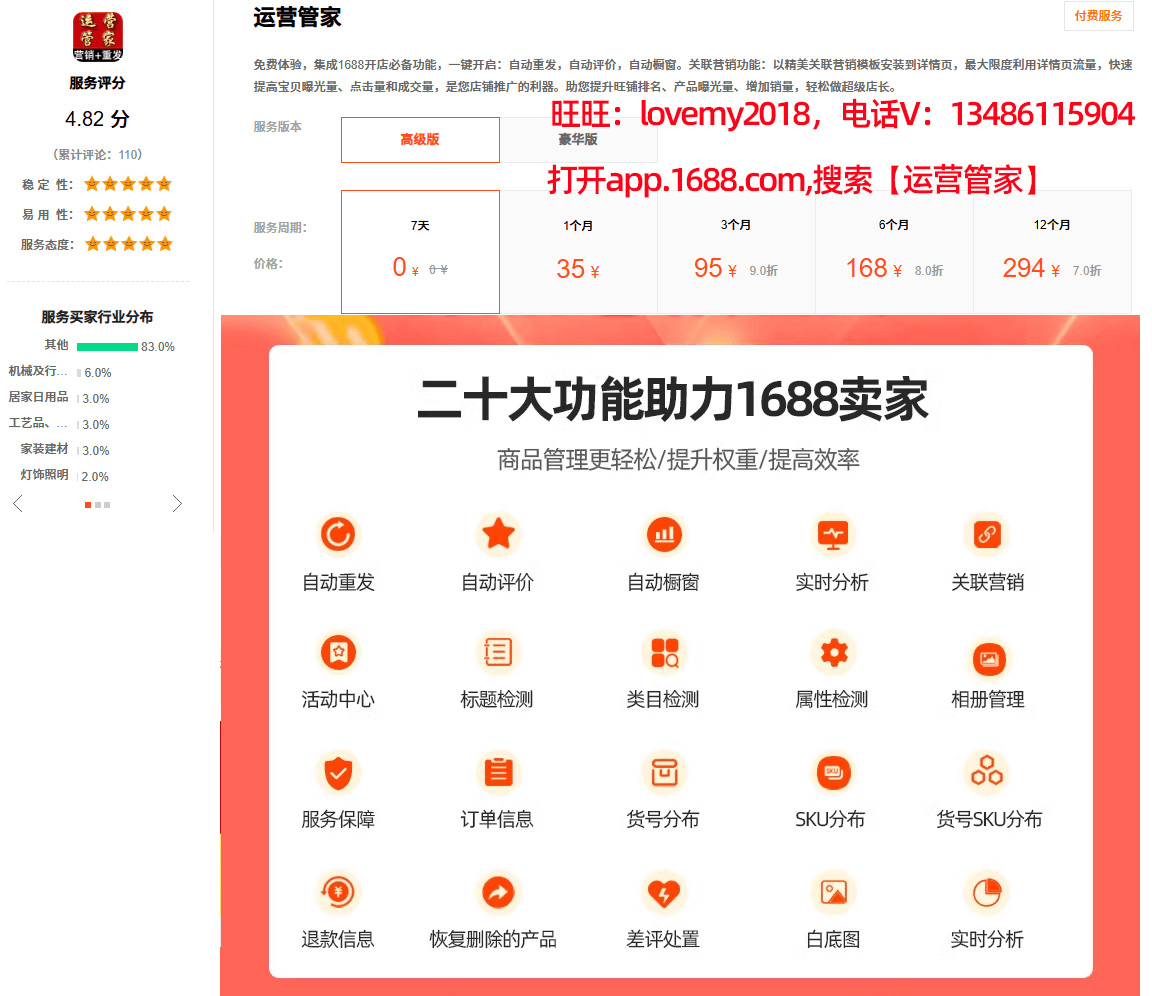The image size is (1152, 996).
Task: Click the 4.82 分 rating score
Action: [98, 118]
